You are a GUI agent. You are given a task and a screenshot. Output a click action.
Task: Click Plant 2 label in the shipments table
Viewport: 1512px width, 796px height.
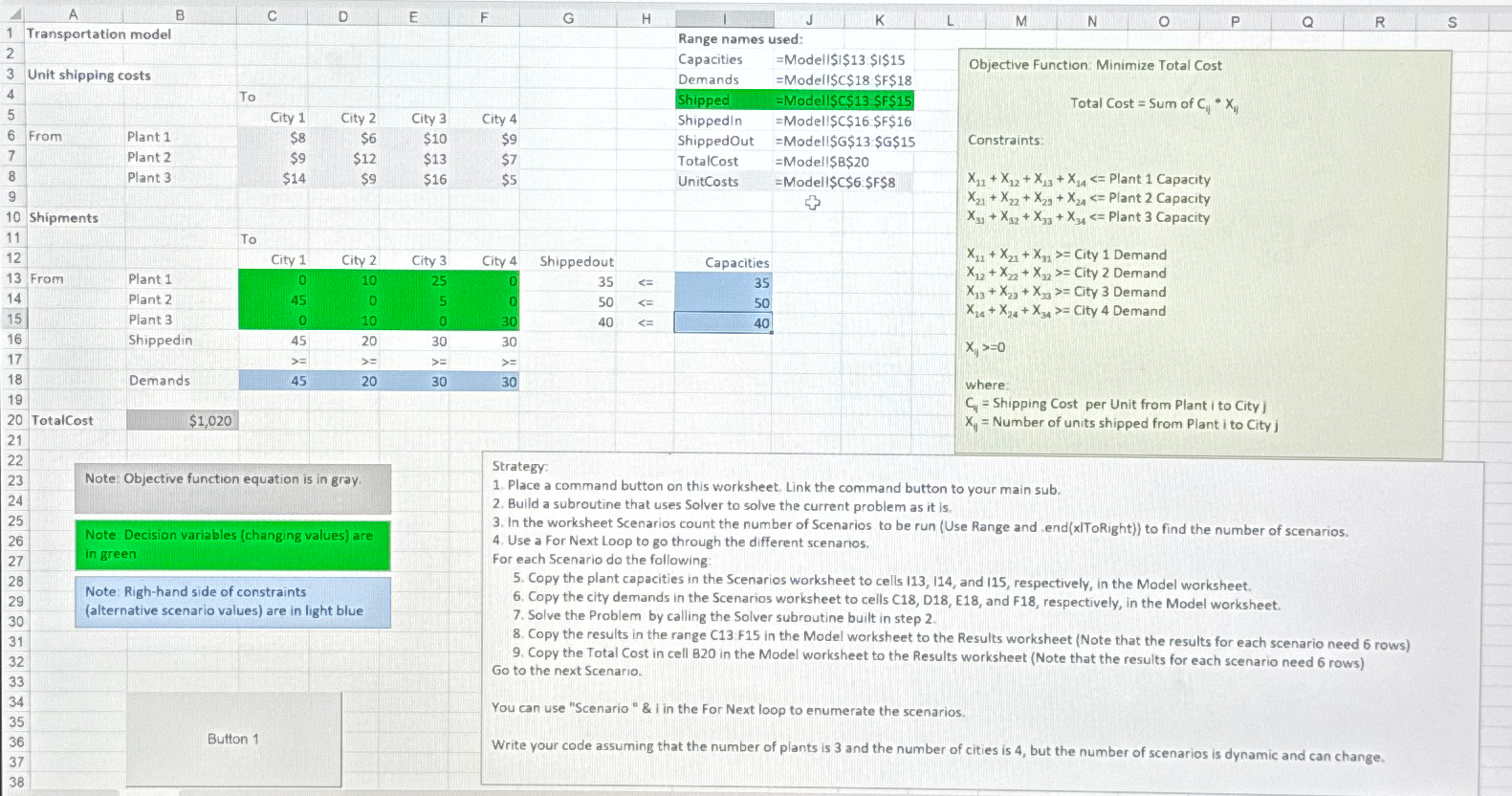click(150, 299)
